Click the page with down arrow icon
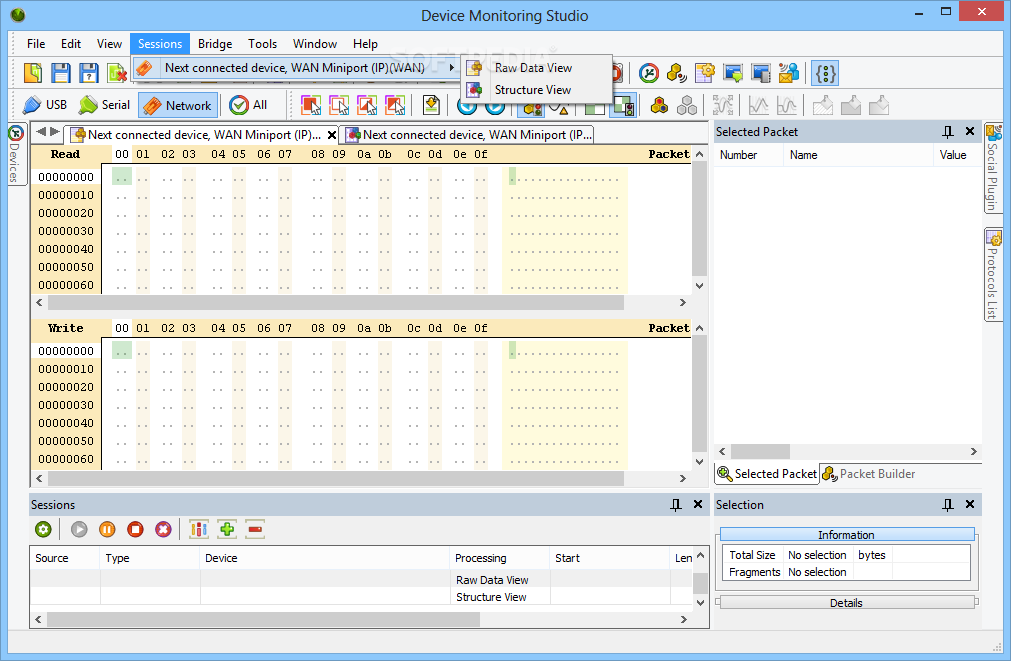Viewport: 1011px width, 661px height. pyautogui.click(x=431, y=105)
